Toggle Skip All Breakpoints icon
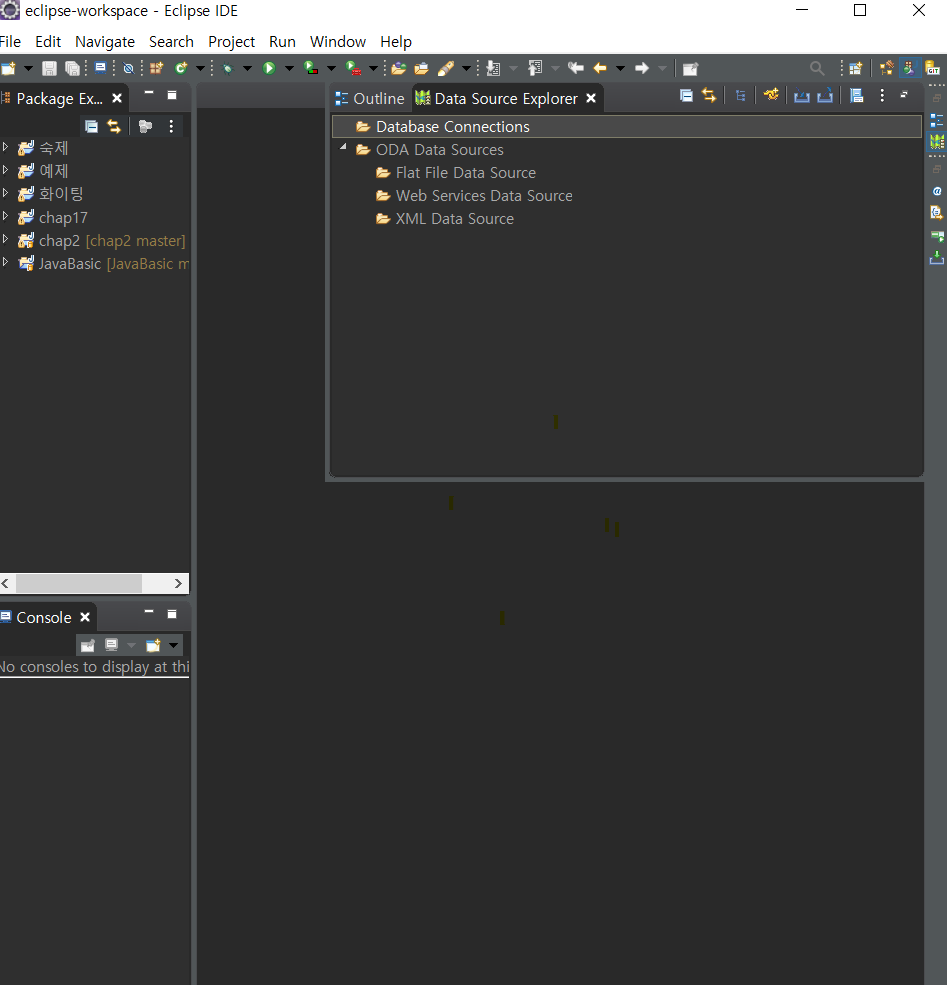 (x=129, y=68)
